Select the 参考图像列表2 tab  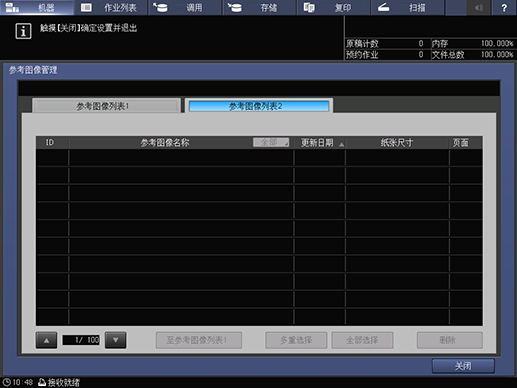(x=259, y=106)
